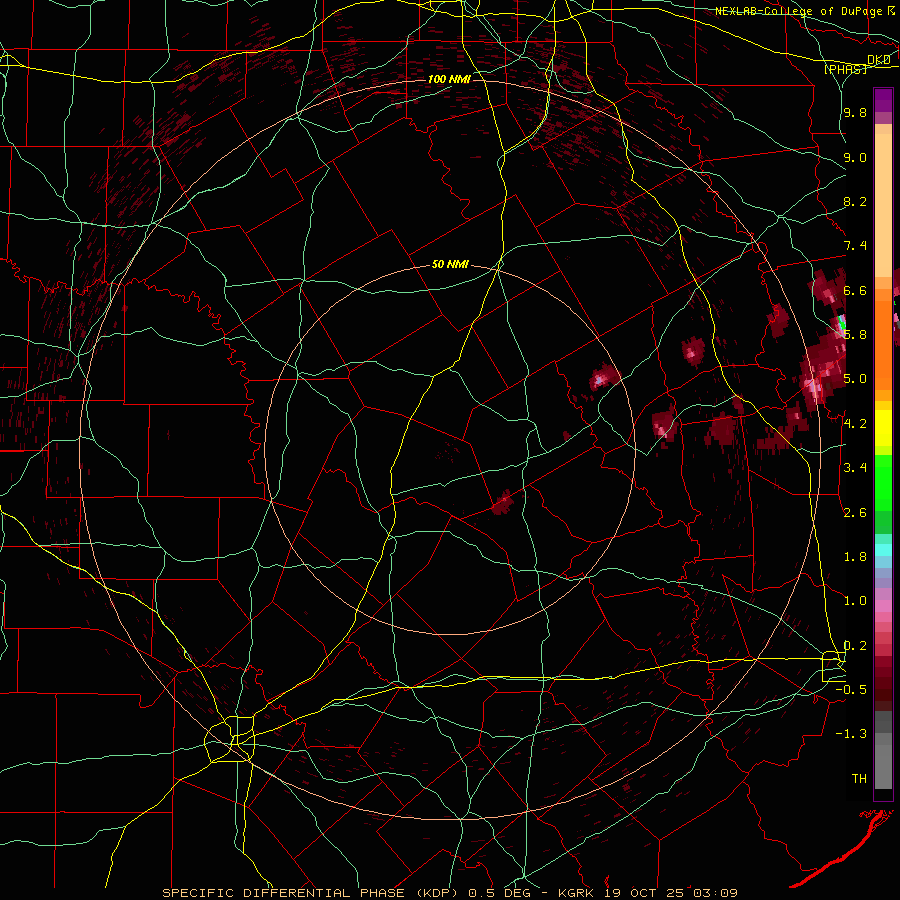Click the 6.6 value on the color scale
This screenshot has width=900, height=900.
855,290
